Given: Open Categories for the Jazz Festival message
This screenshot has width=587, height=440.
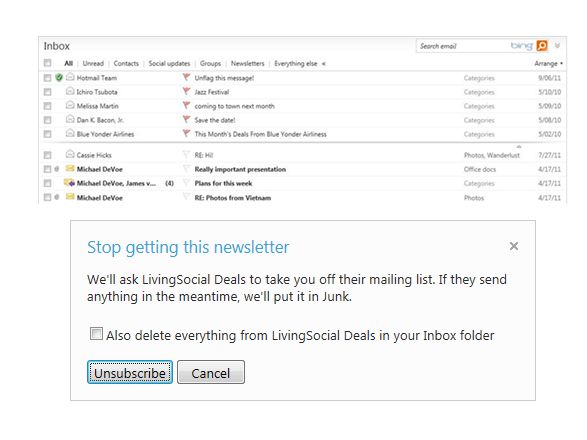Looking at the screenshot, I should click(x=479, y=92).
